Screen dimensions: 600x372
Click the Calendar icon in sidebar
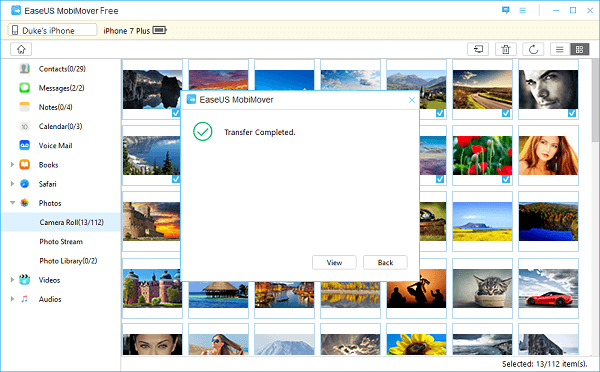(x=24, y=126)
